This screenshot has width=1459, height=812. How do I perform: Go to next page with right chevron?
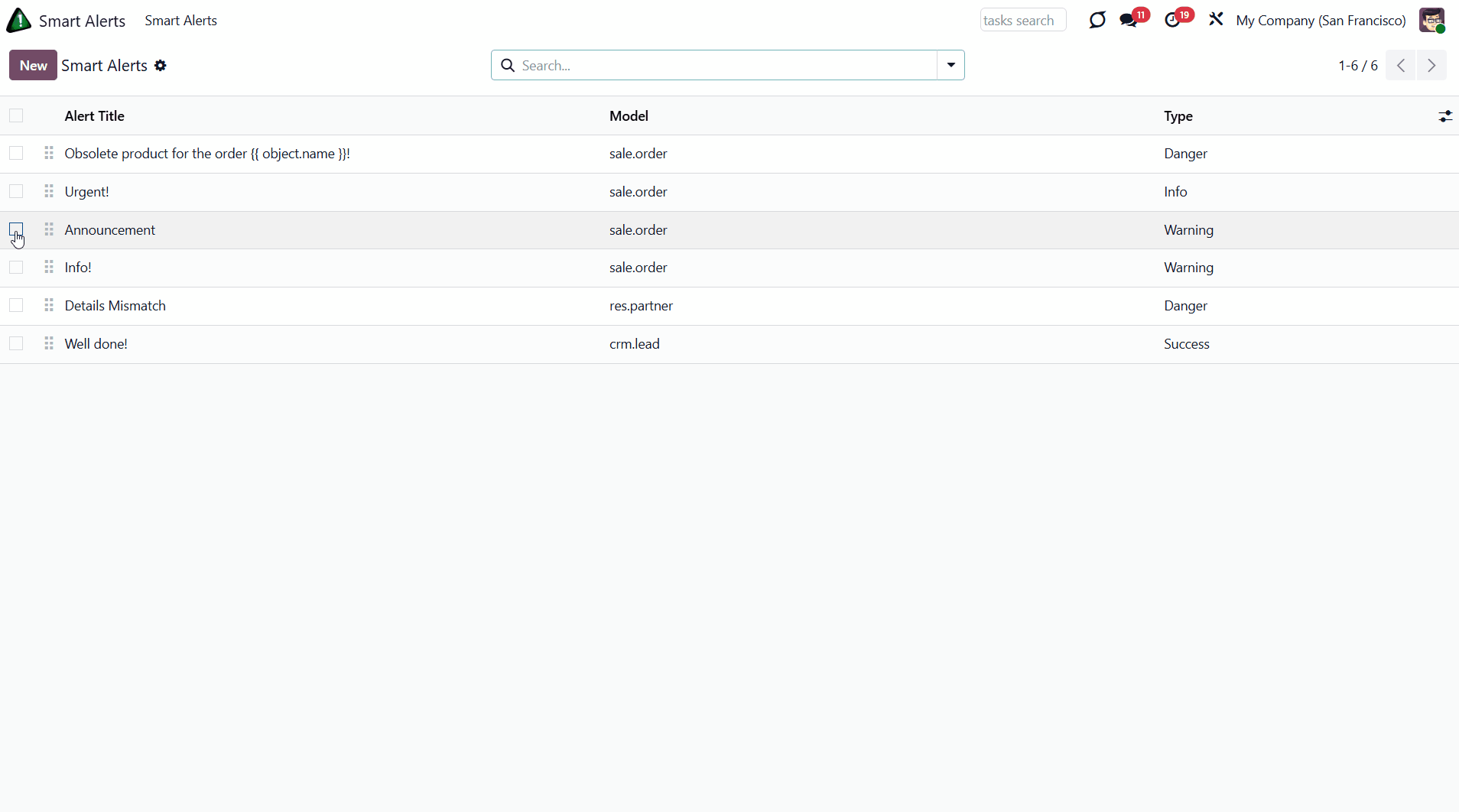click(1431, 66)
